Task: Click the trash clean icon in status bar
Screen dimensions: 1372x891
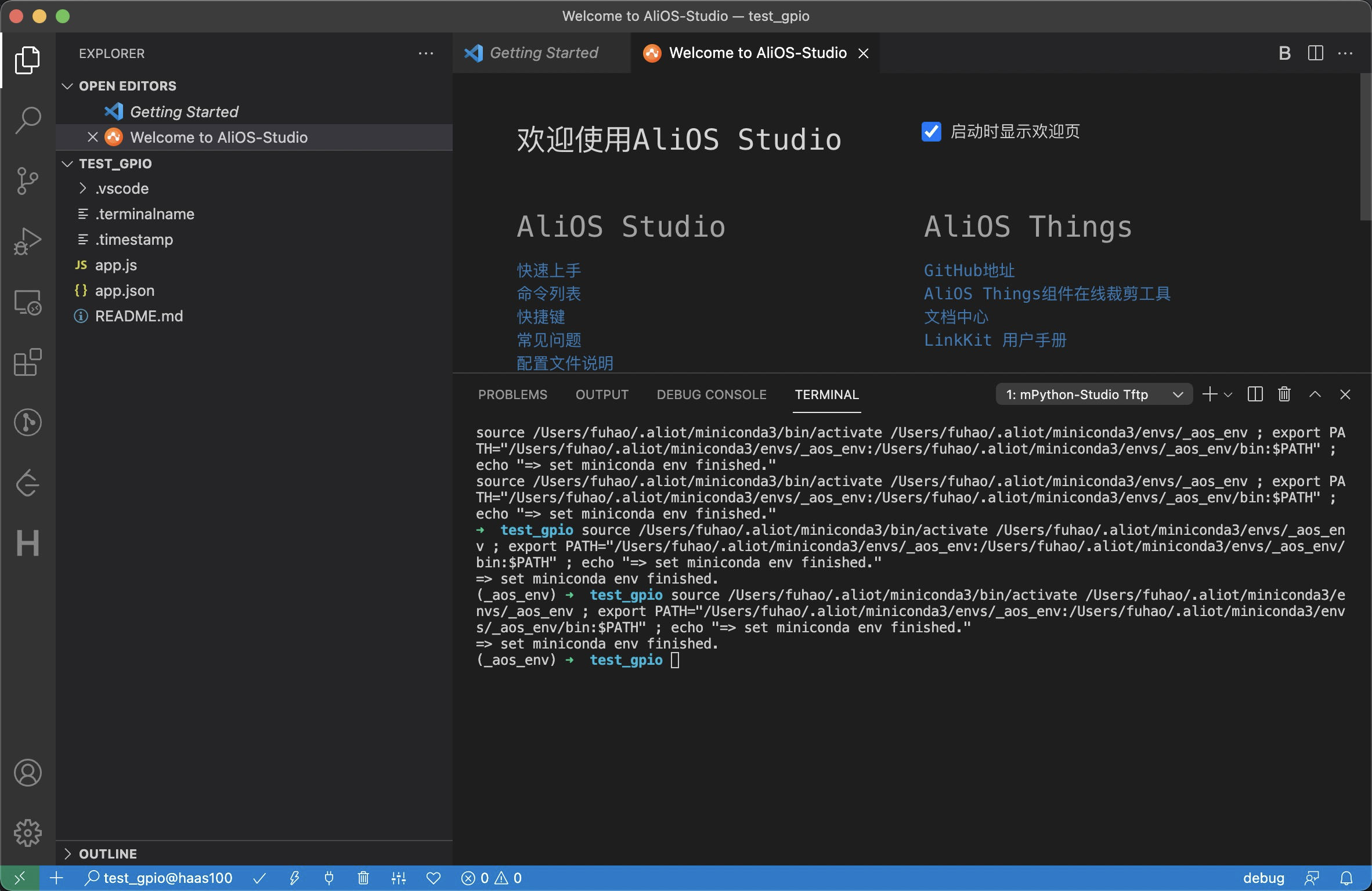Action: (363, 878)
